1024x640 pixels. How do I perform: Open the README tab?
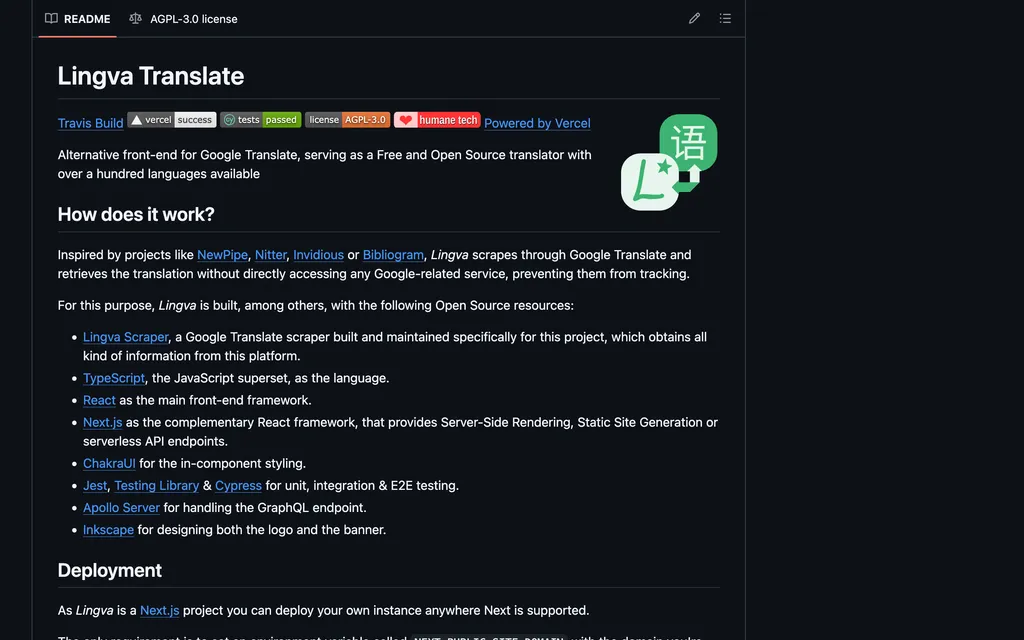[x=77, y=19]
